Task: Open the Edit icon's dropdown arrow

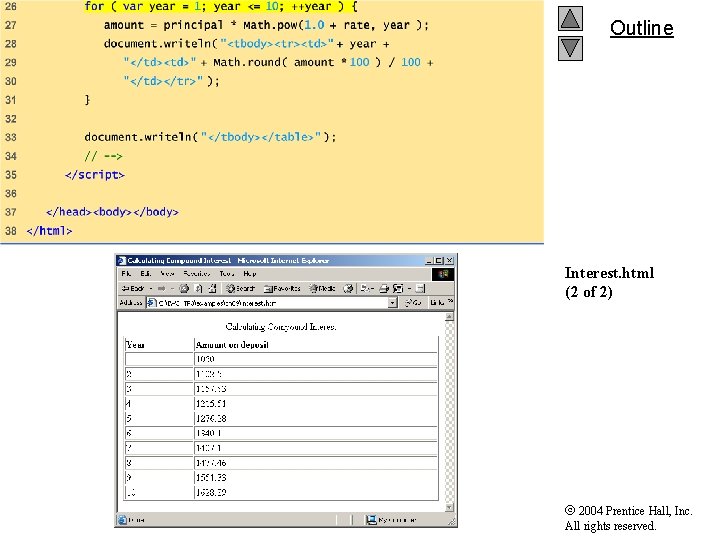Action: 409,288
